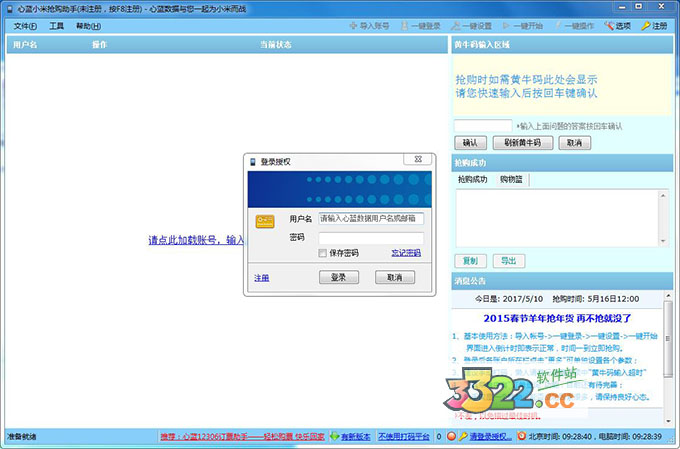Click the 一键设置 toolbar icon

click(x=455, y=26)
